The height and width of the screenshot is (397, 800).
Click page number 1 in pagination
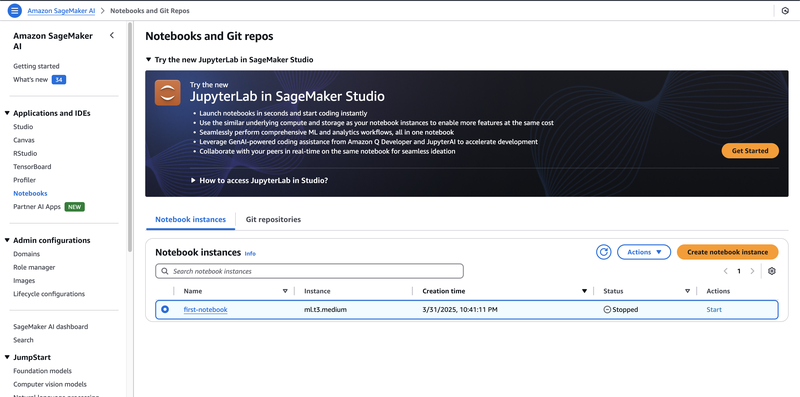[x=739, y=271]
